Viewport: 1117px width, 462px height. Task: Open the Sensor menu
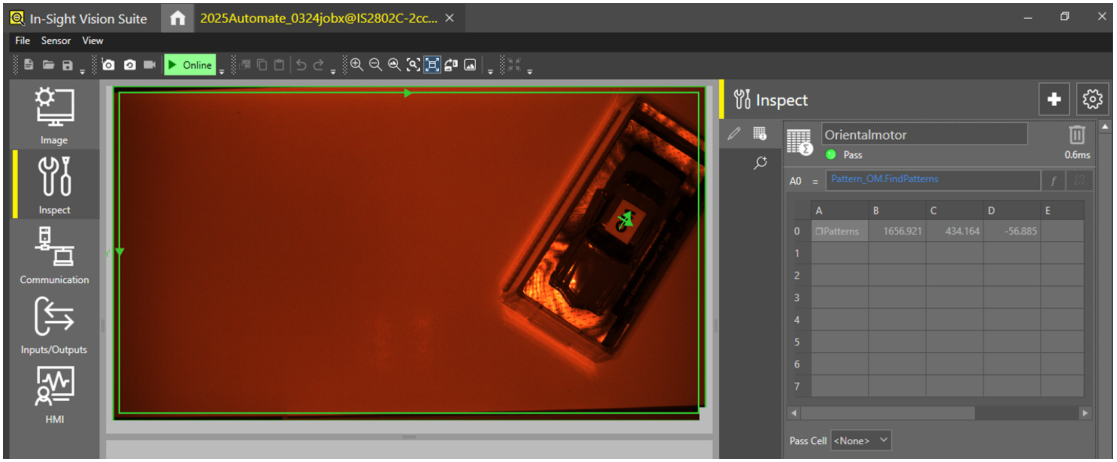(55, 41)
